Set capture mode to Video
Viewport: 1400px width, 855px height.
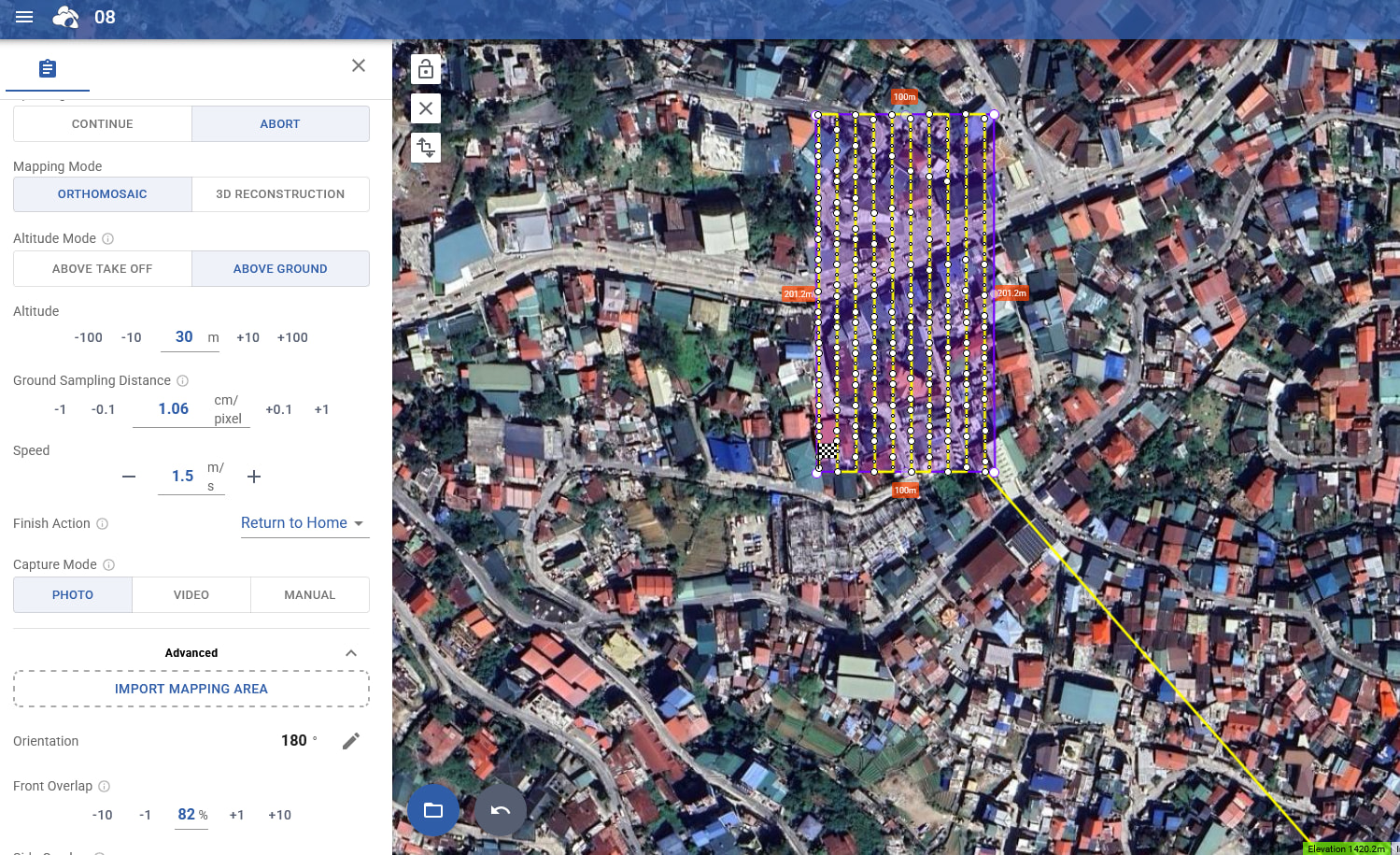(191, 595)
